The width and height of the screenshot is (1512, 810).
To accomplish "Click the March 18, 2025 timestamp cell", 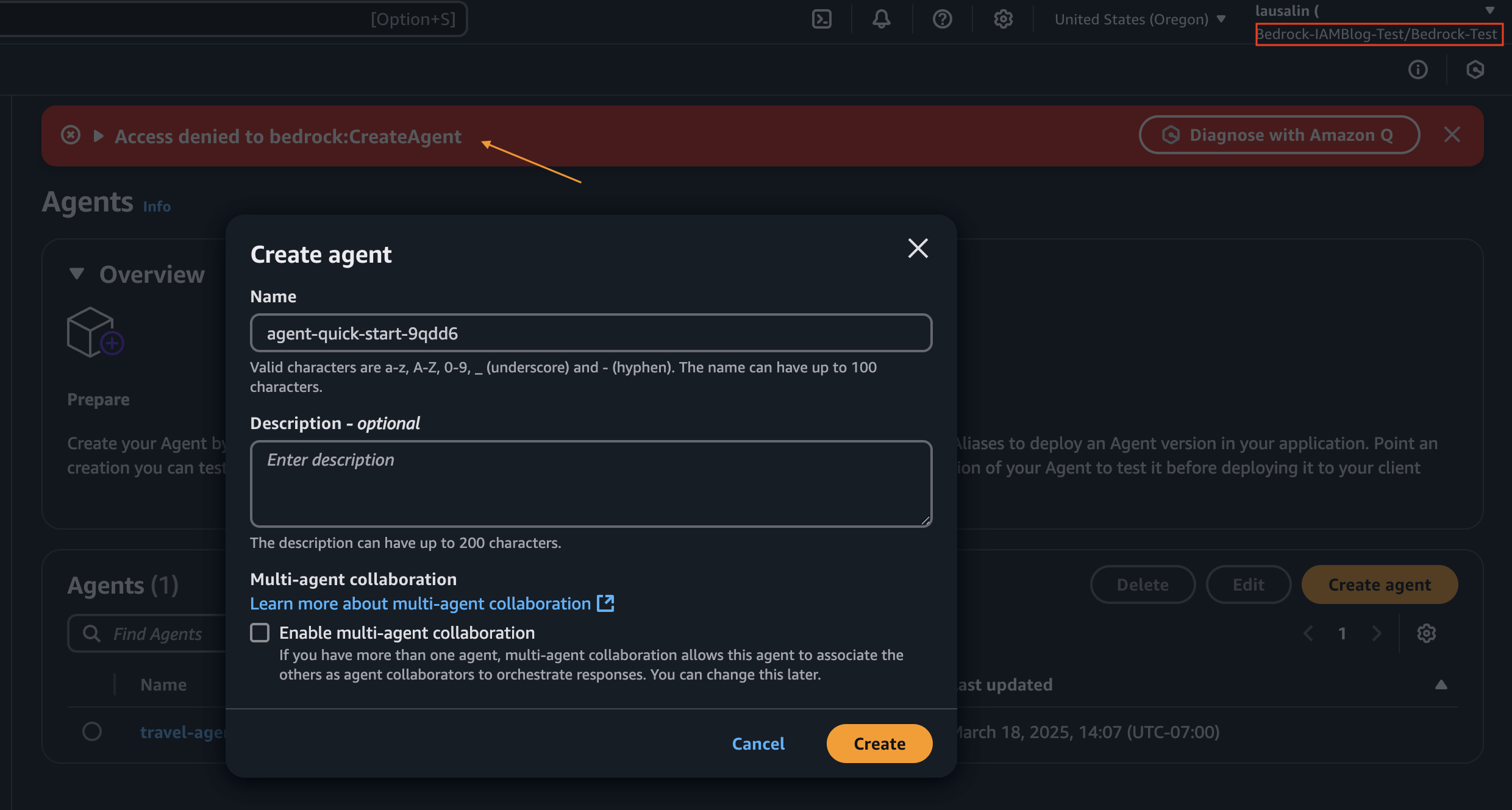I will tap(1087, 731).
